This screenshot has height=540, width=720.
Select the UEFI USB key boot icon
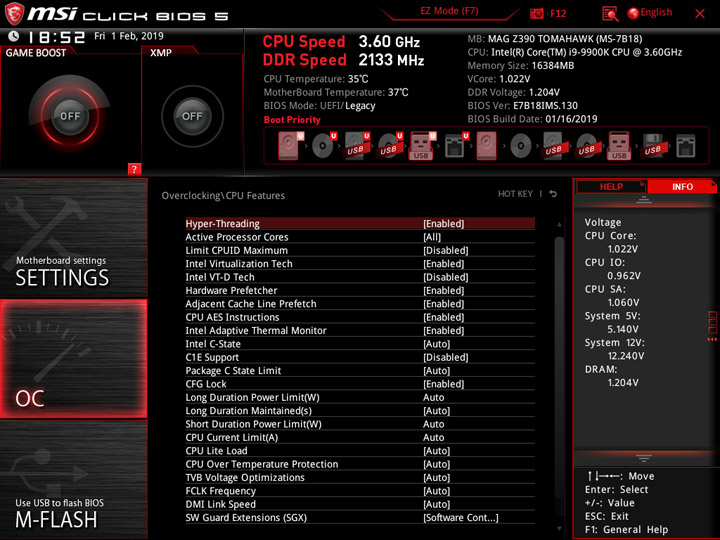422,146
